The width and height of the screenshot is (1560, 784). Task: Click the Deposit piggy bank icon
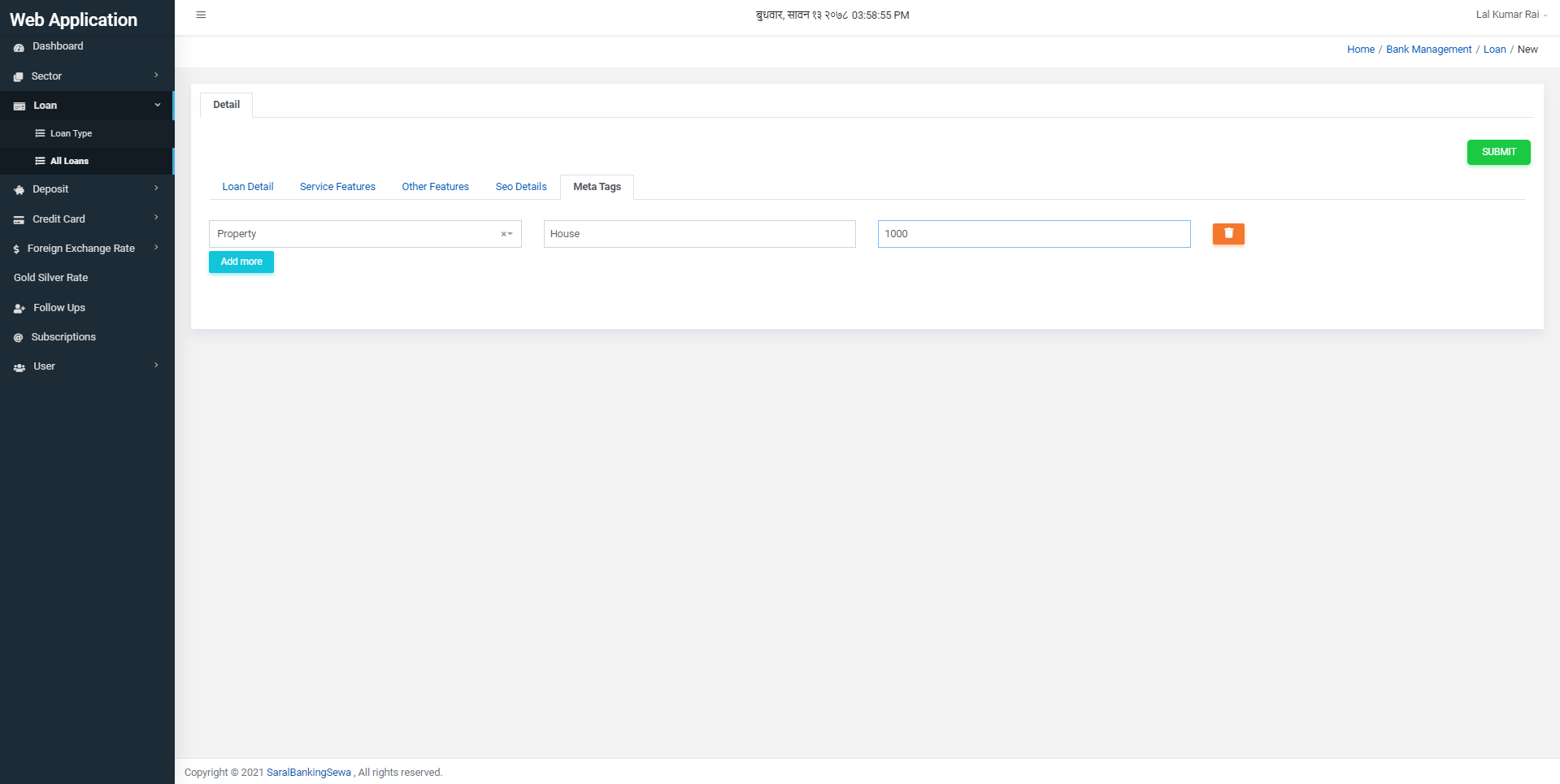[x=20, y=189]
